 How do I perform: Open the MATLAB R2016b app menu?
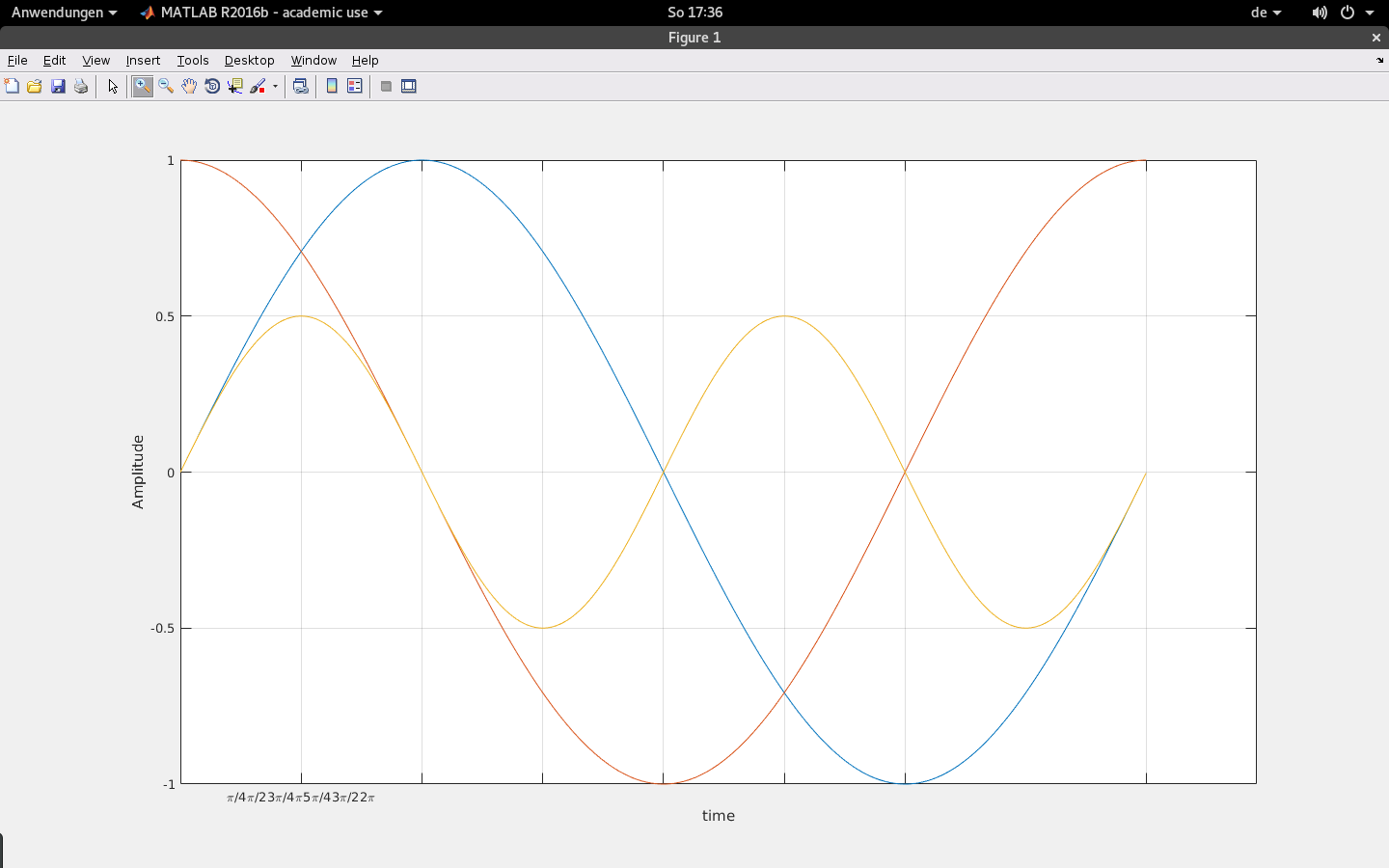coord(261,13)
